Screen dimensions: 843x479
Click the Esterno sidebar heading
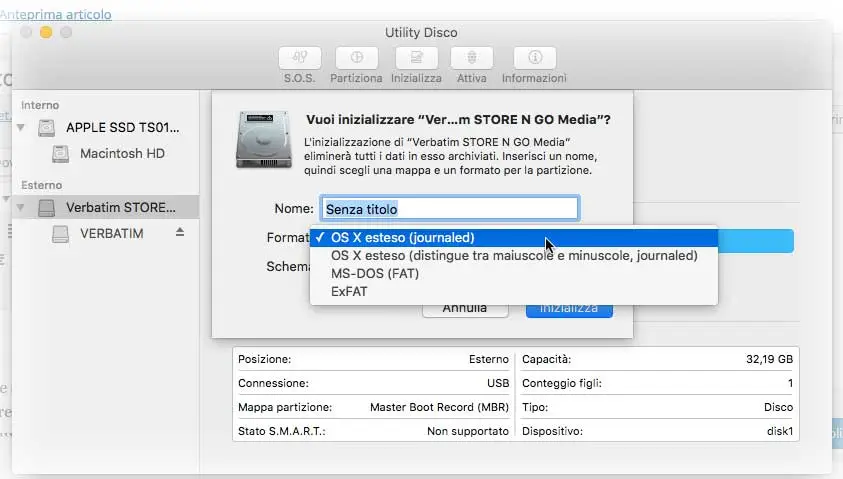(41, 185)
